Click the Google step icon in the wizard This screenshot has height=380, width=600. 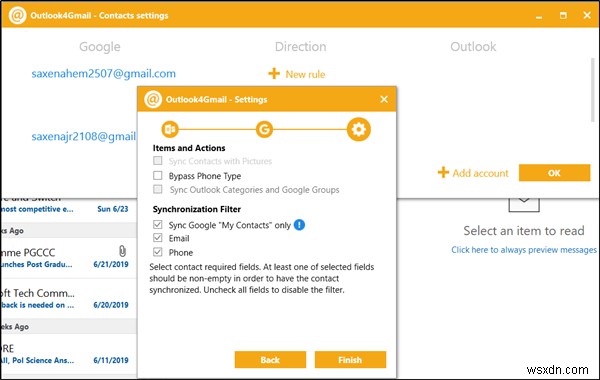pyautogui.click(x=264, y=129)
